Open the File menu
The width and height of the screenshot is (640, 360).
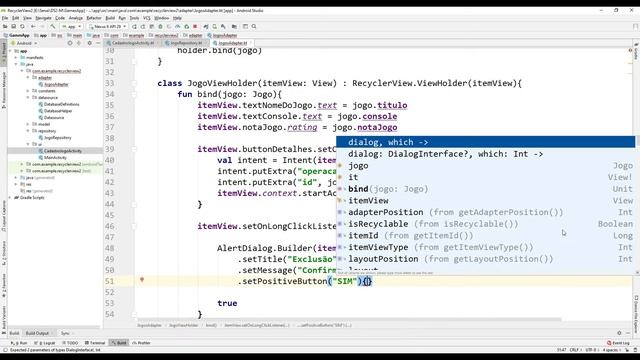[5, 18]
